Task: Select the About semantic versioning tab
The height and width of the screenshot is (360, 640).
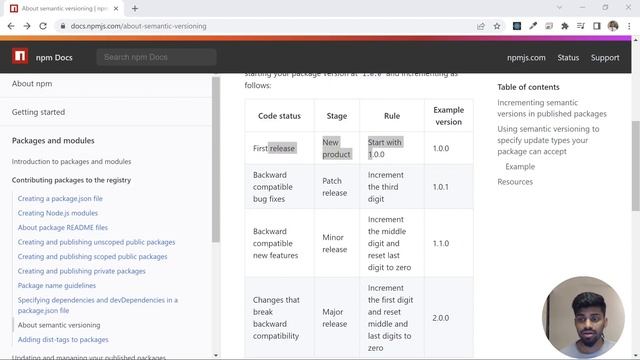Action: 64,9
